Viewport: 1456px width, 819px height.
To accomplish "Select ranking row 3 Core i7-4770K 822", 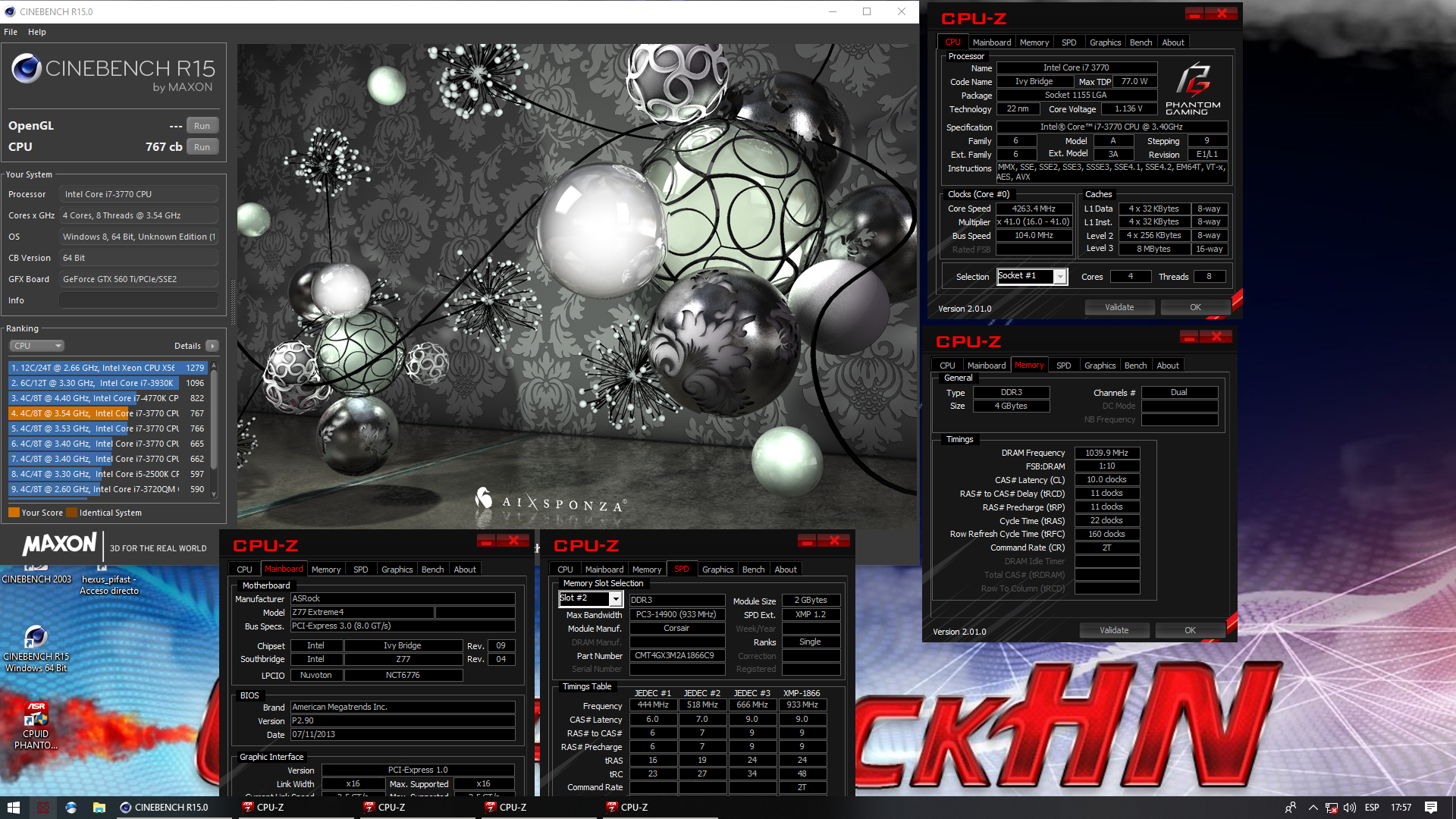I will point(108,398).
